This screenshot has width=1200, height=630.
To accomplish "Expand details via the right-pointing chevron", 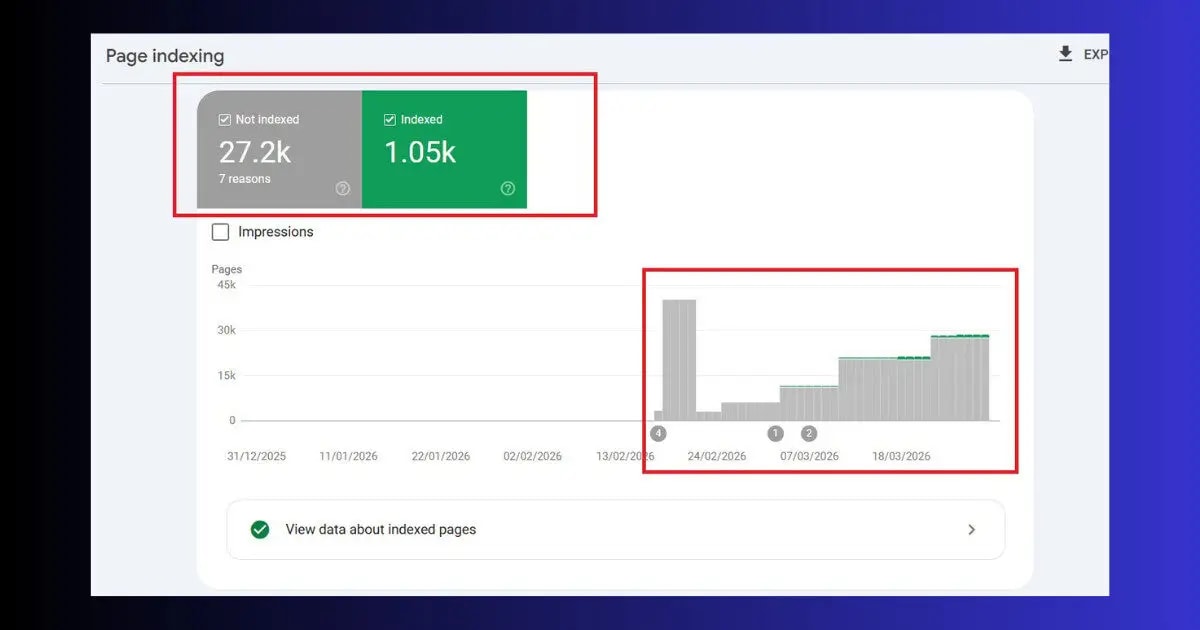I will point(971,529).
